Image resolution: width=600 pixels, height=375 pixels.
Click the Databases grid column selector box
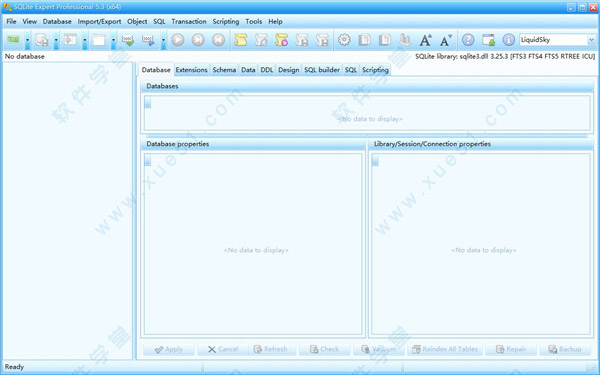[148, 103]
